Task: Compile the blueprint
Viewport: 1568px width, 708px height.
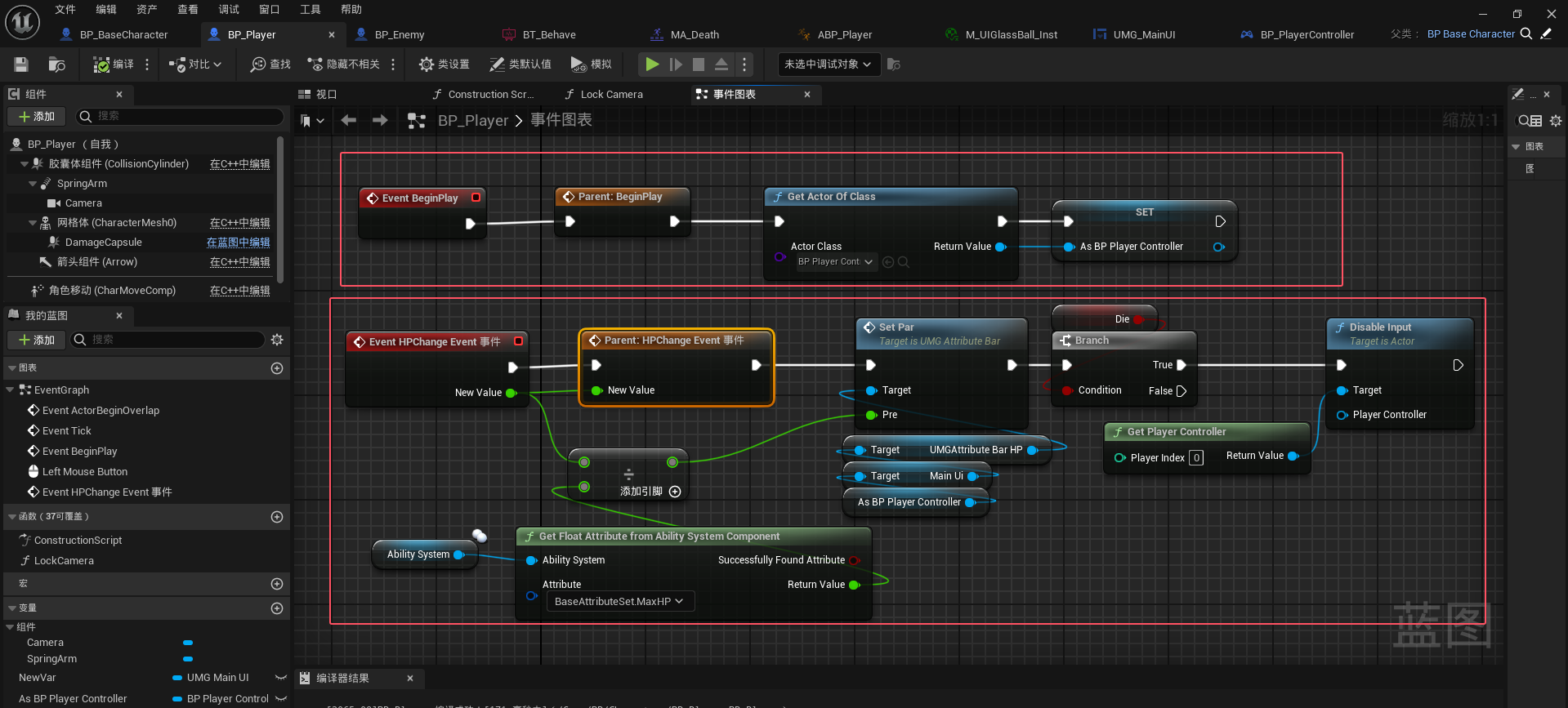Action: (114, 65)
